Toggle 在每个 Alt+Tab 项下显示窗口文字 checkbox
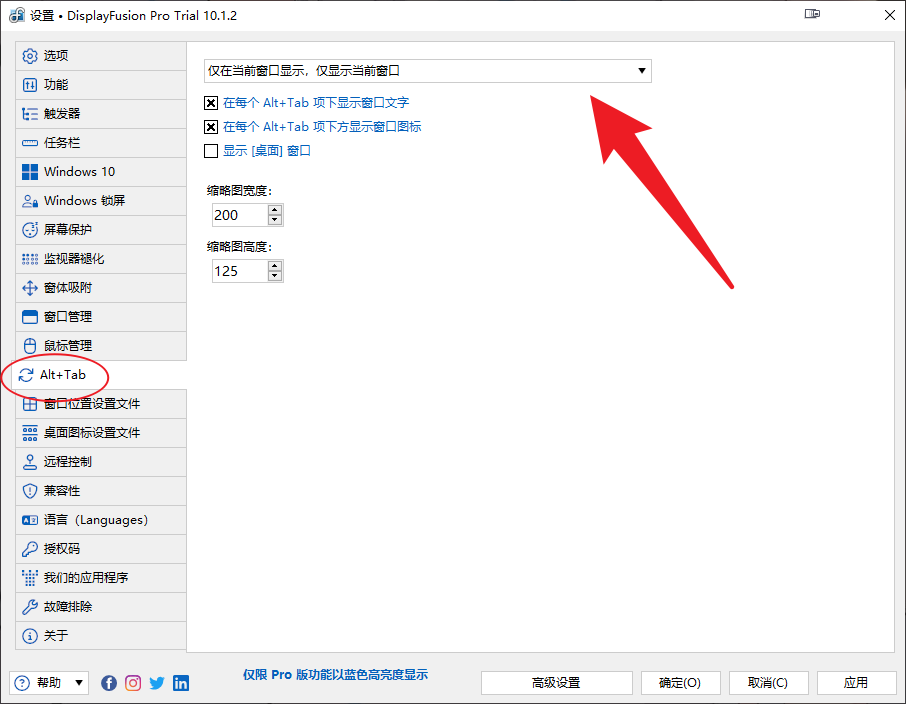Viewport: 906px width, 704px height. coord(211,103)
